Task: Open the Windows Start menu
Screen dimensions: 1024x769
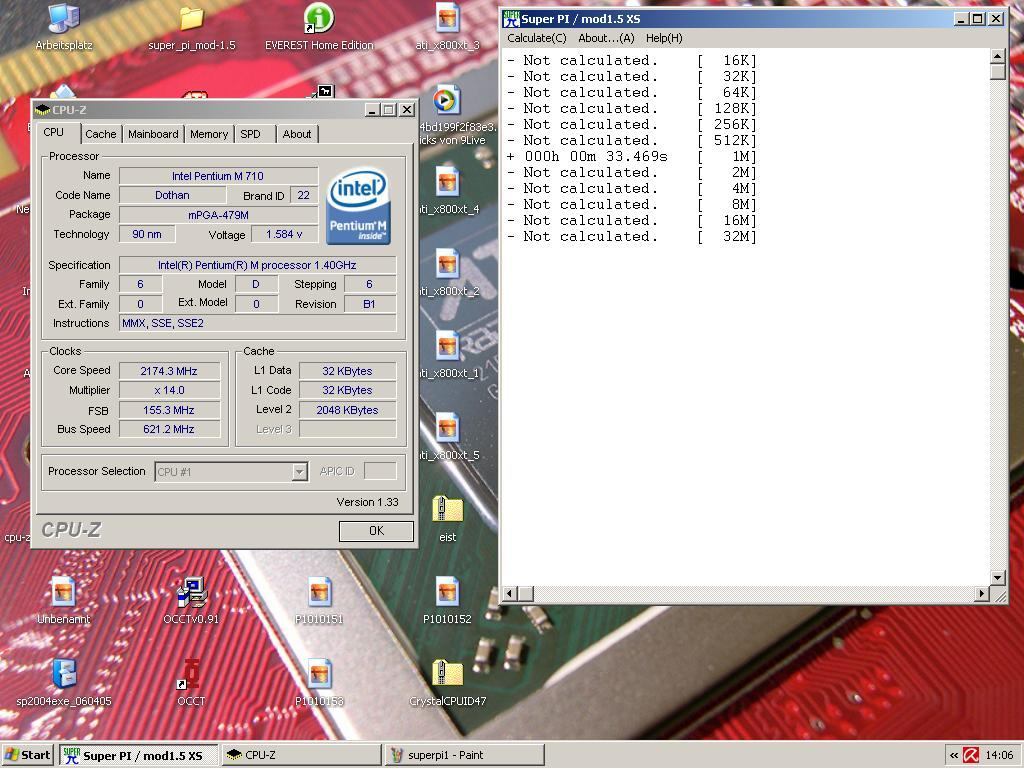Action: pyautogui.click(x=28, y=755)
